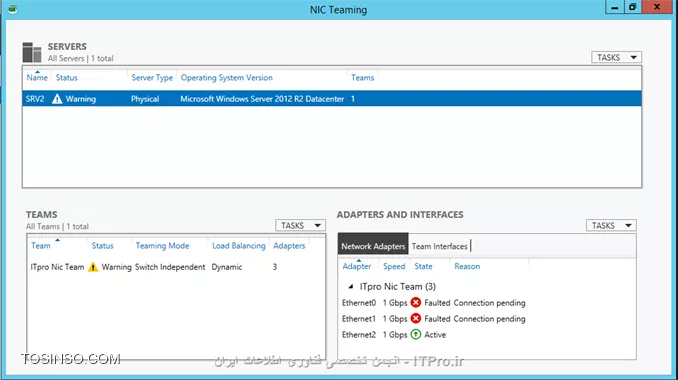Click the warning icon beside ITpro Nic Team
This screenshot has height=380, width=678.
tap(93, 267)
